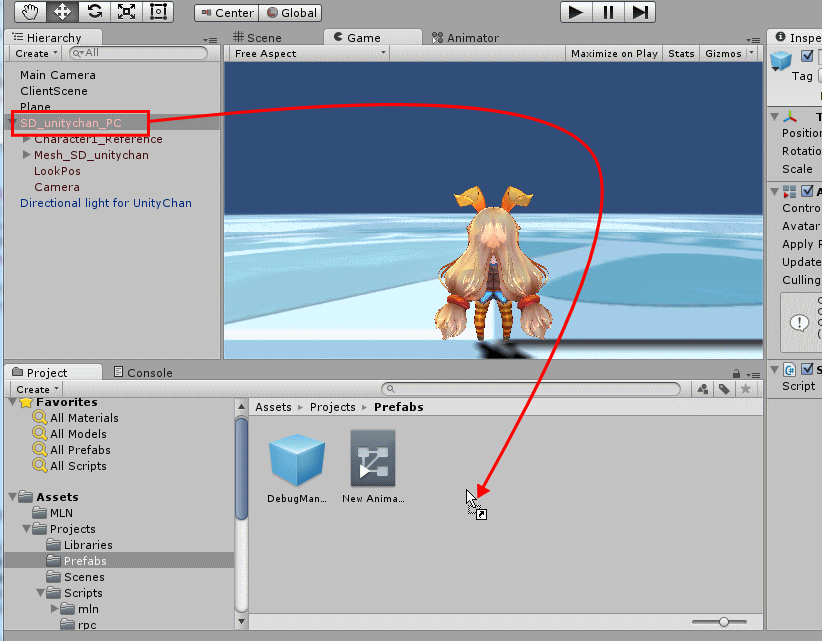The height and width of the screenshot is (641, 822).
Task: Open the Project Create dropdown
Action: pos(37,389)
